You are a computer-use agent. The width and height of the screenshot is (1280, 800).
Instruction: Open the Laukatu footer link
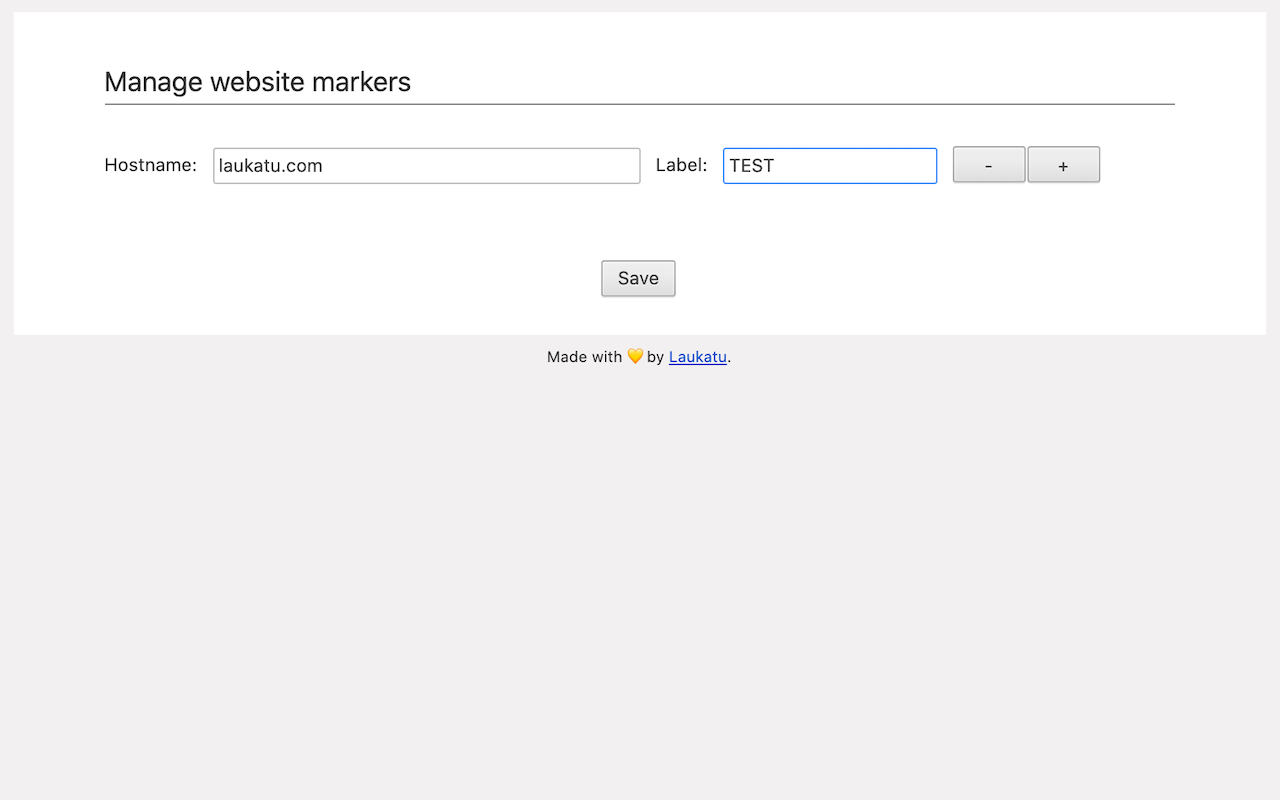(x=697, y=357)
